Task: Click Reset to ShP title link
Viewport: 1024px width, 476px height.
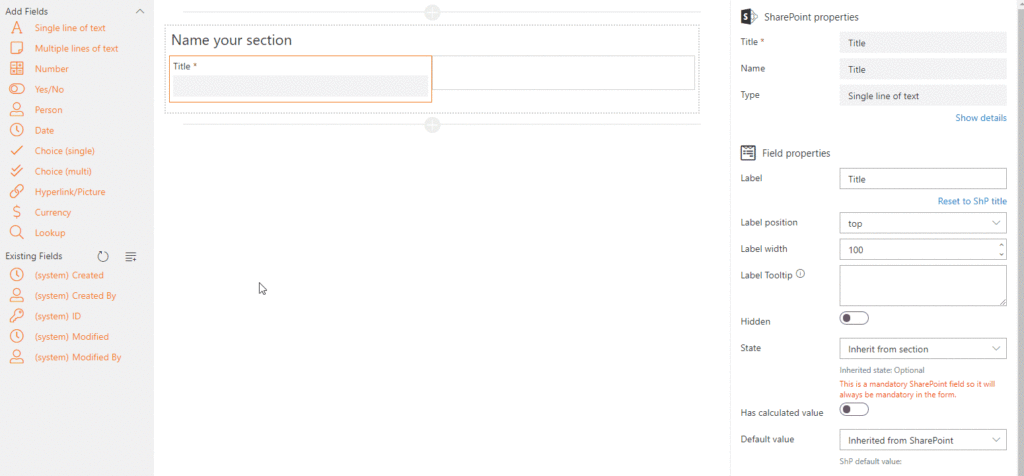Action: (x=971, y=201)
